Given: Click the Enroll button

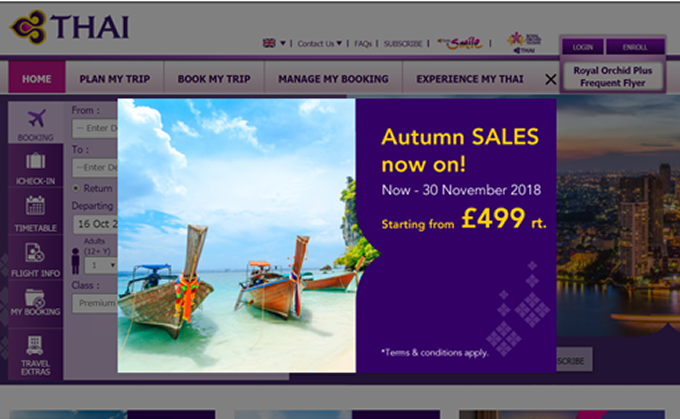Looking at the screenshot, I should tap(635, 47).
